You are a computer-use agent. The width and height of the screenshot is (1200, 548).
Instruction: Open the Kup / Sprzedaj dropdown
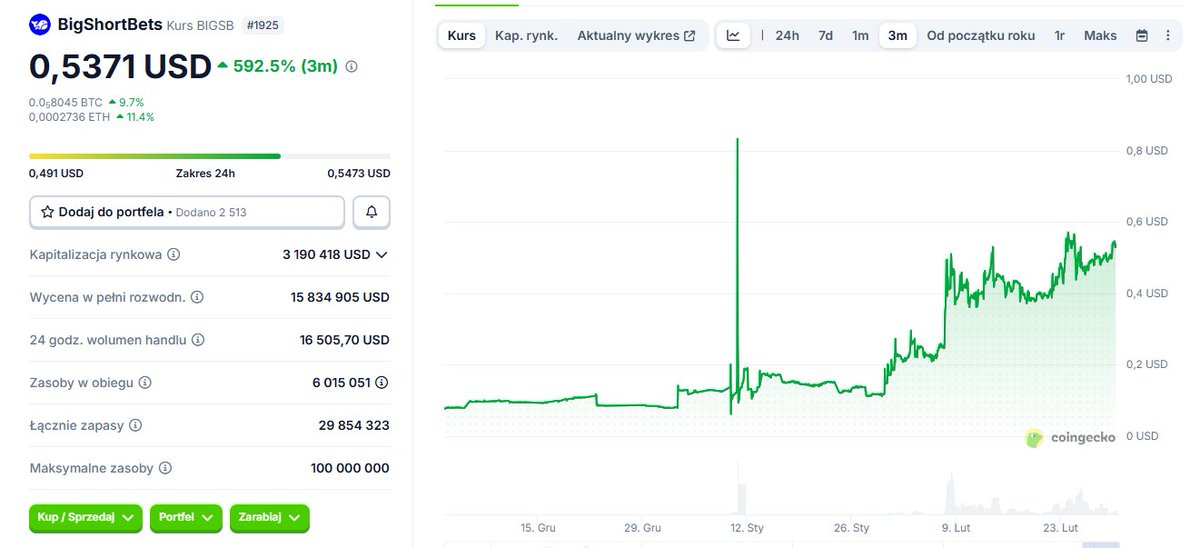86,517
